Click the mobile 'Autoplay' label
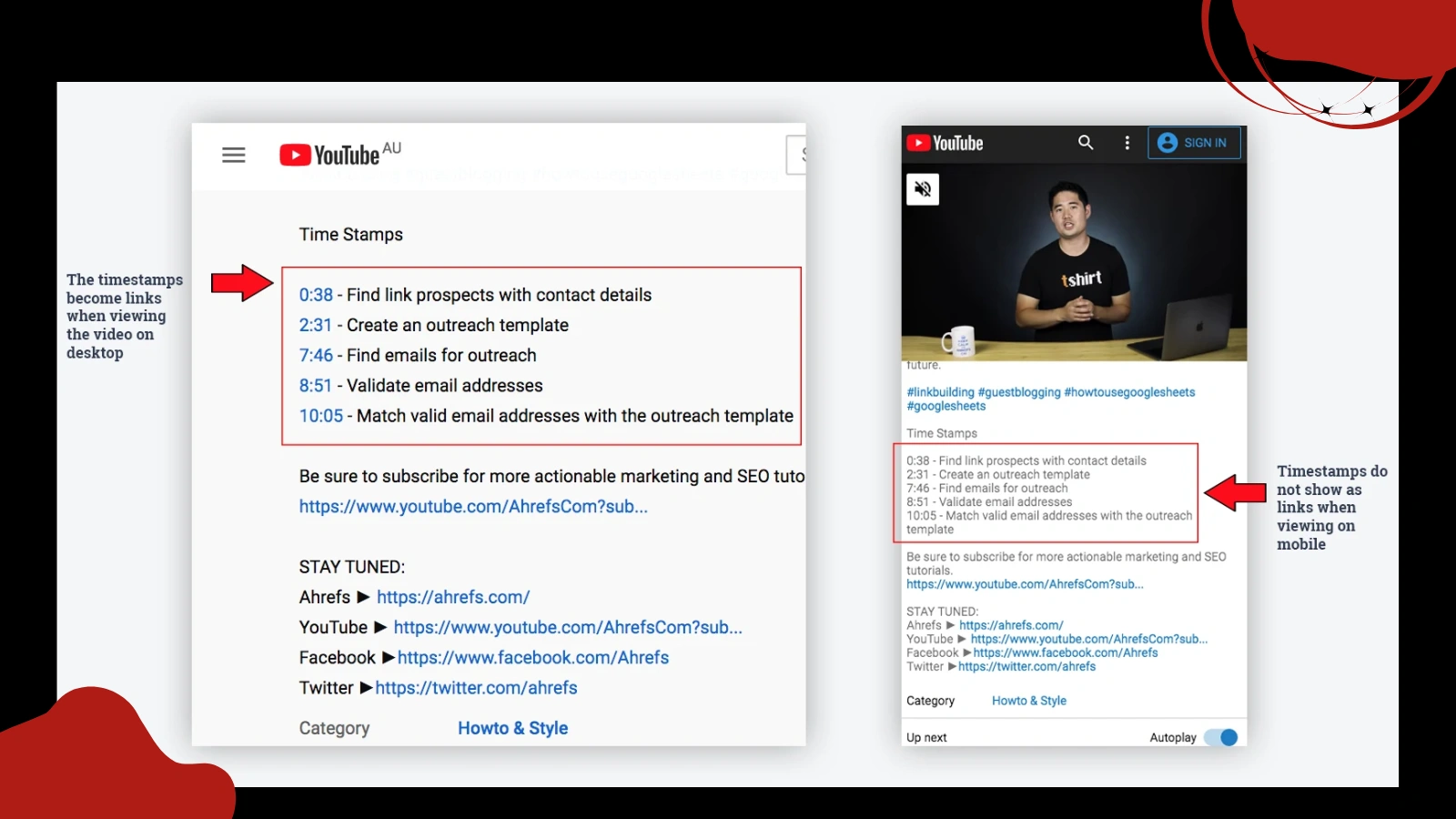 [1173, 737]
